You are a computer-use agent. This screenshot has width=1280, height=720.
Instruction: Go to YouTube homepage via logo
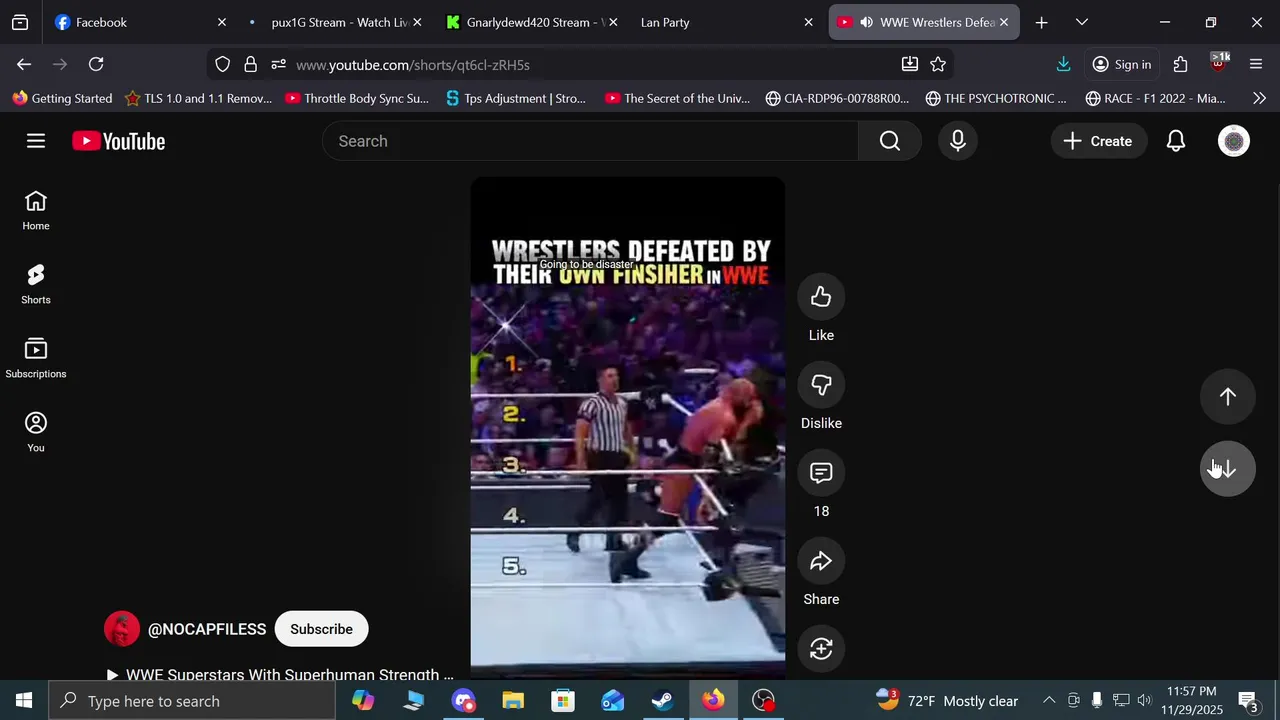point(119,141)
